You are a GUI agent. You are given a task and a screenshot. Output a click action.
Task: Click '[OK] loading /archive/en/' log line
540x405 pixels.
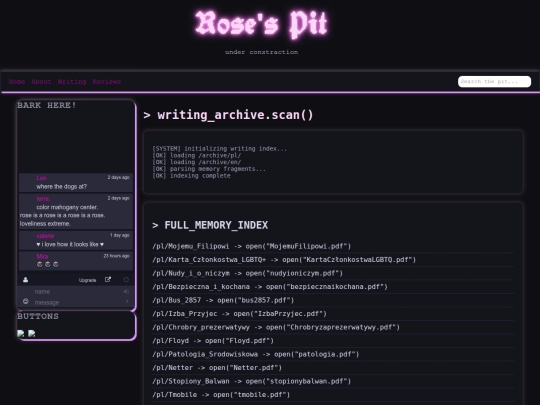coord(197,162)
